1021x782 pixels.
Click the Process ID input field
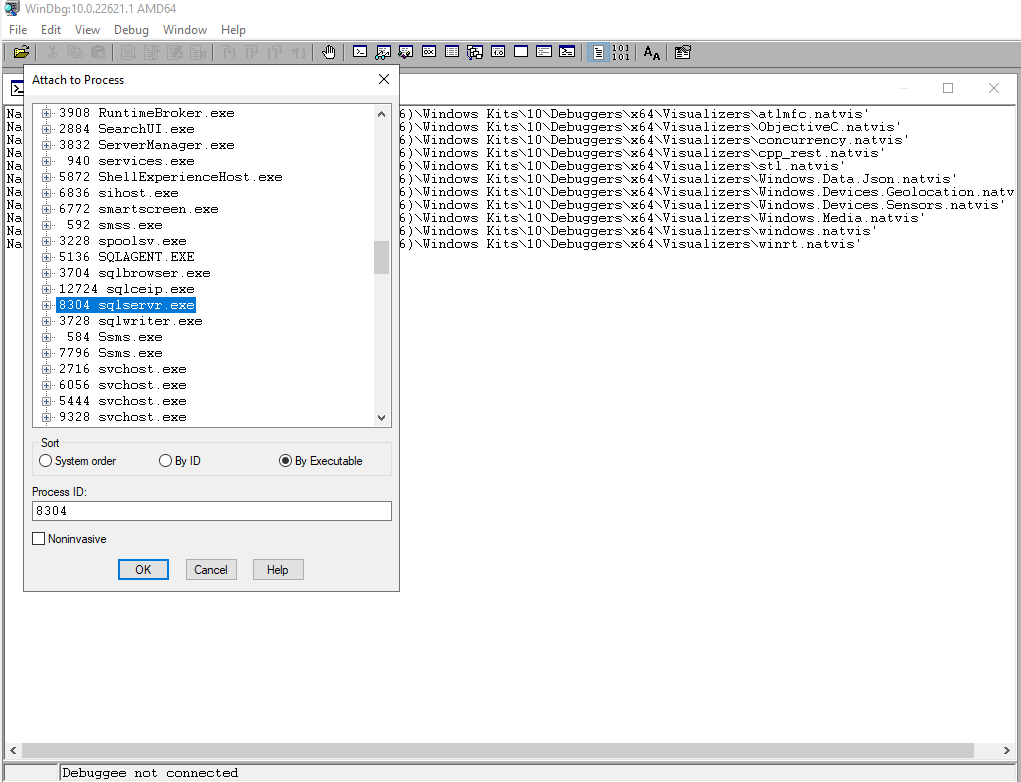click(x=211, y=511)
